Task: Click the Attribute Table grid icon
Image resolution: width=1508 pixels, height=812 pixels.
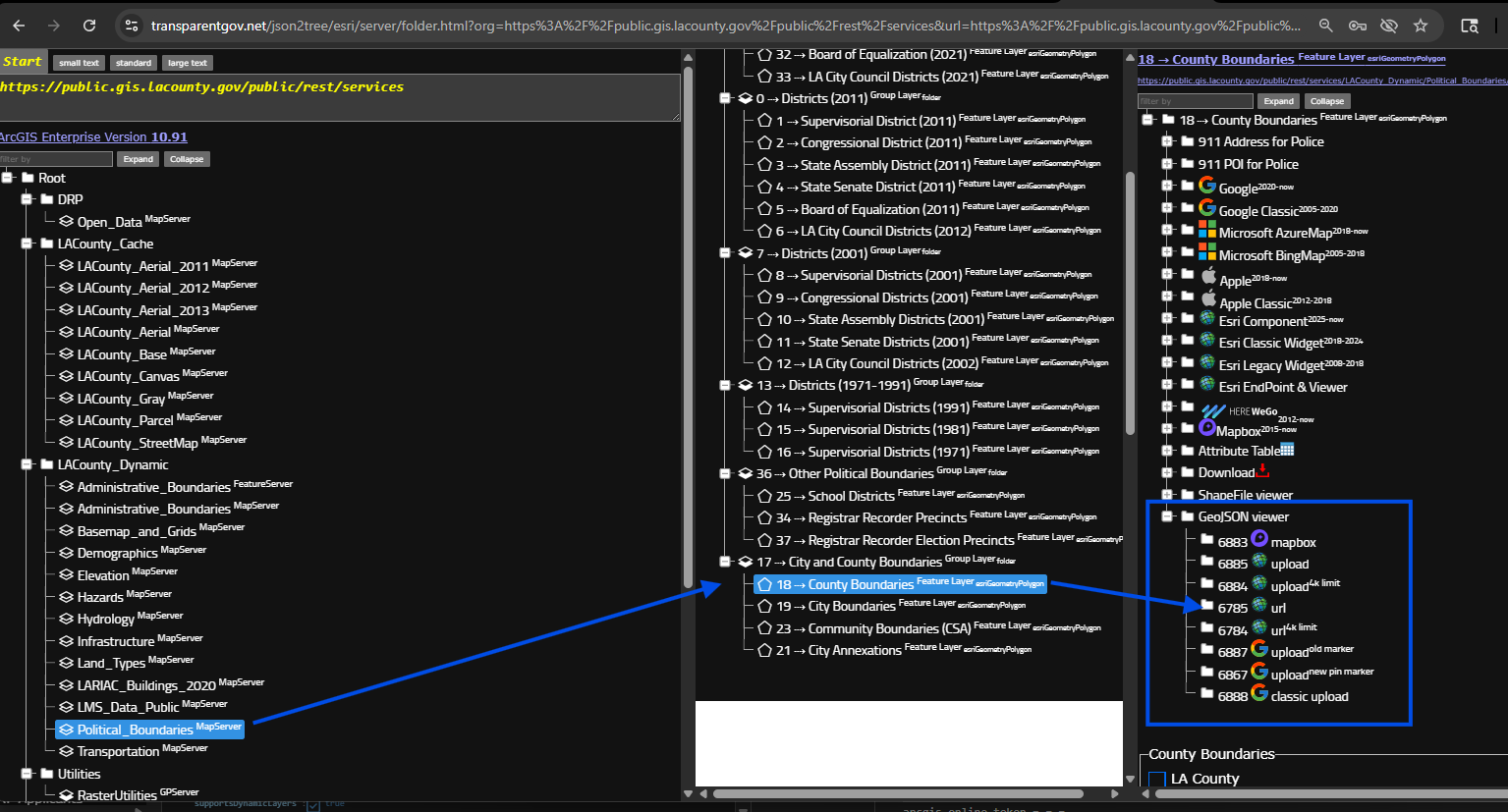Action: 1287,450
